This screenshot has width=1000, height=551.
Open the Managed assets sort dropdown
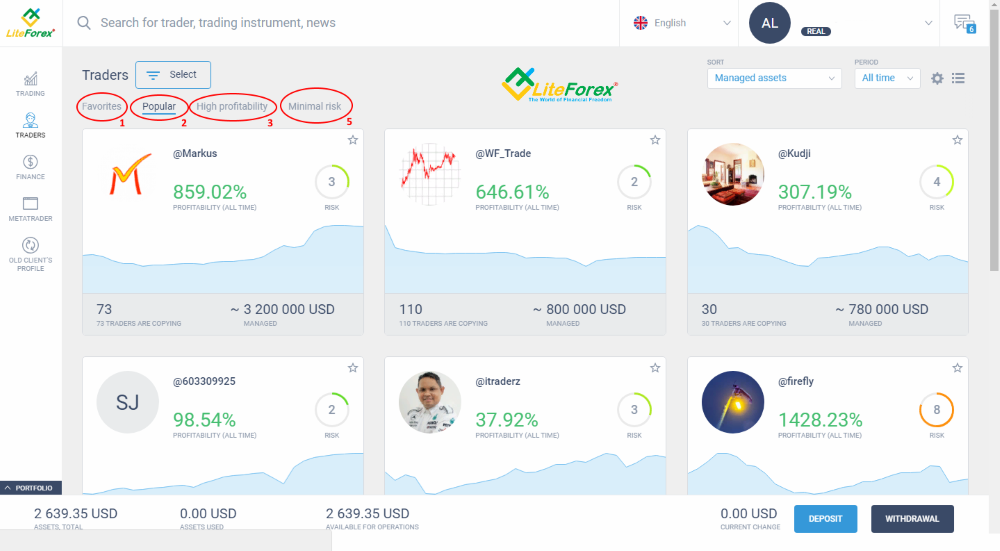(x=774, y=78)
